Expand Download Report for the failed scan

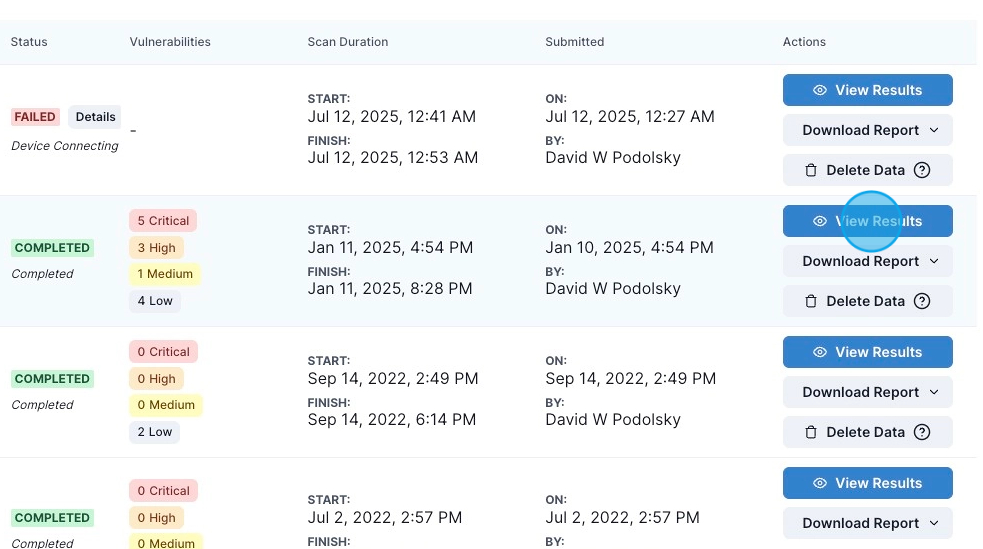pos(868,130)
